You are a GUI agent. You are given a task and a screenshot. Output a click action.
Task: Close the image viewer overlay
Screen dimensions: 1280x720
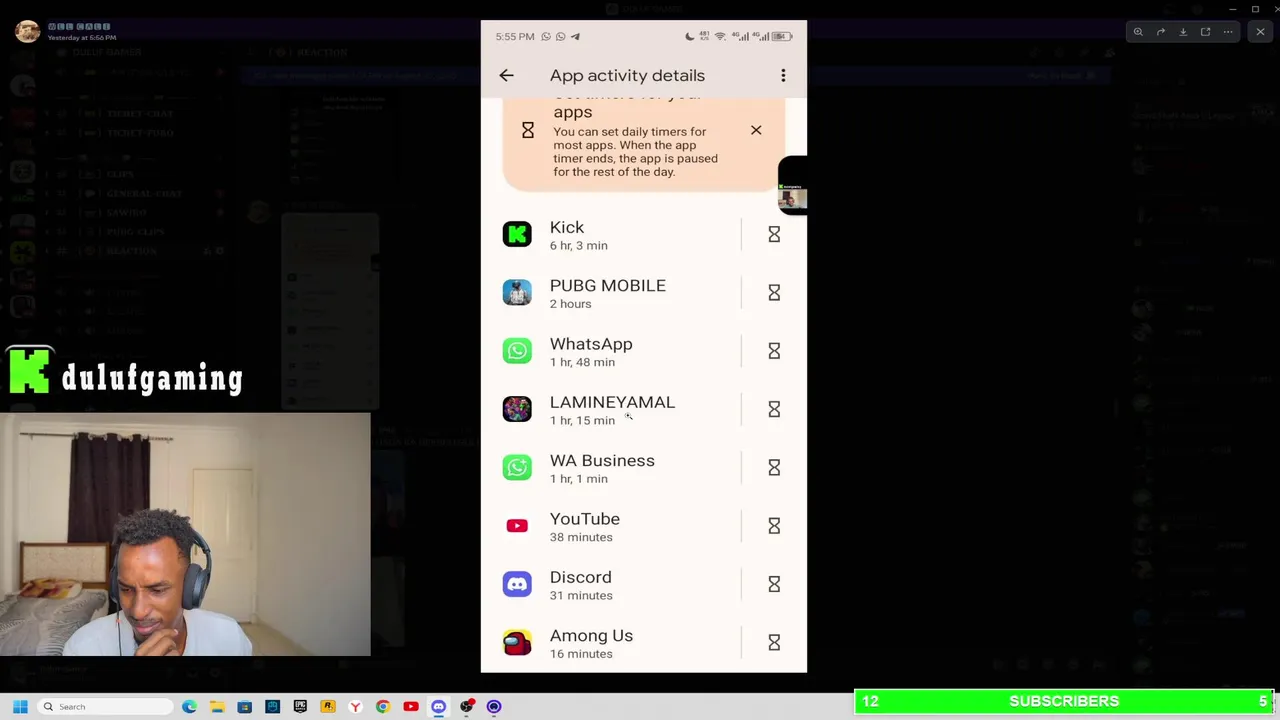(1260, 32)
